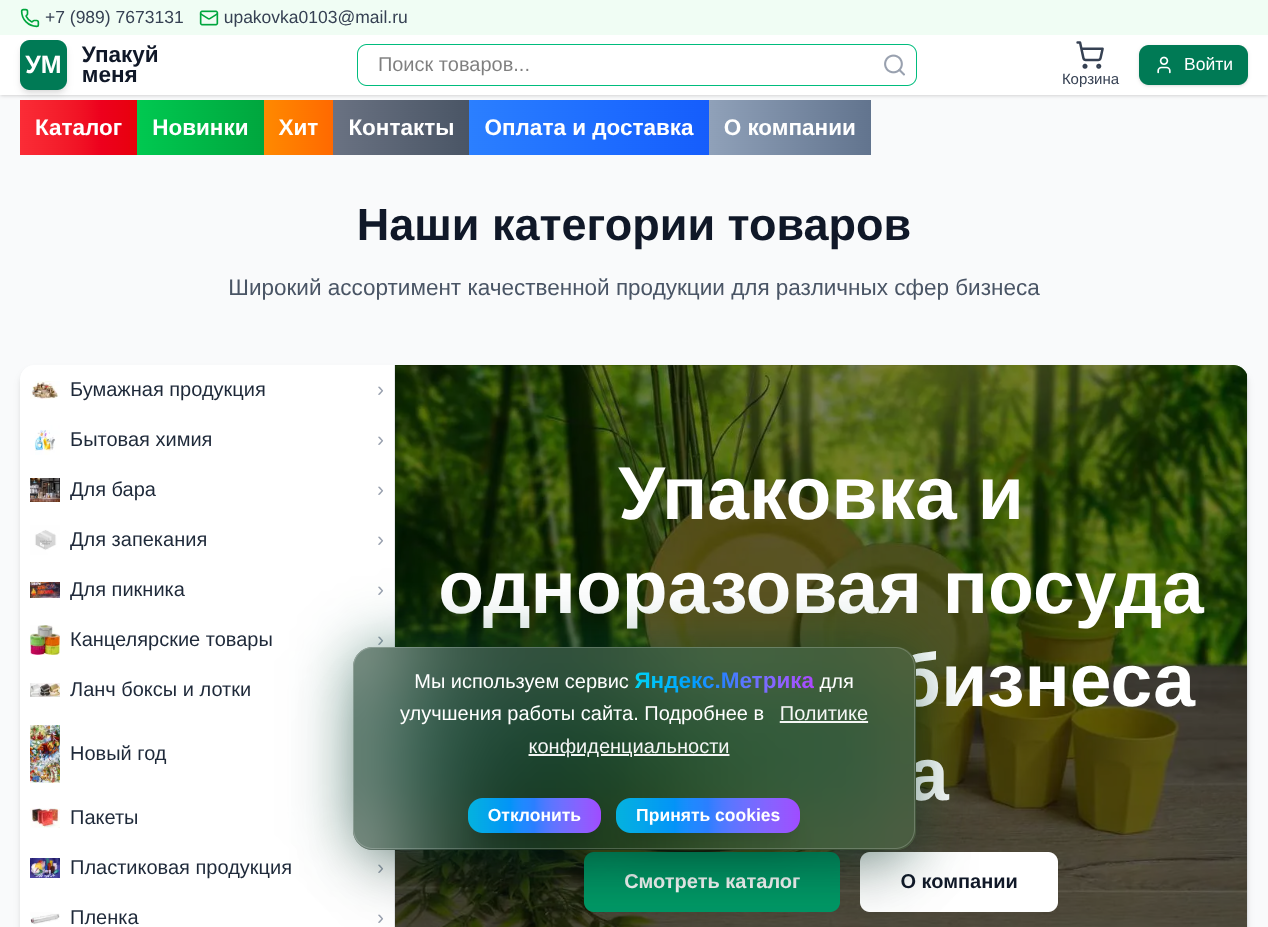This screenshot has height=927, width=1268.
Task: Click white О компании hero button
Action: [959, 882]
